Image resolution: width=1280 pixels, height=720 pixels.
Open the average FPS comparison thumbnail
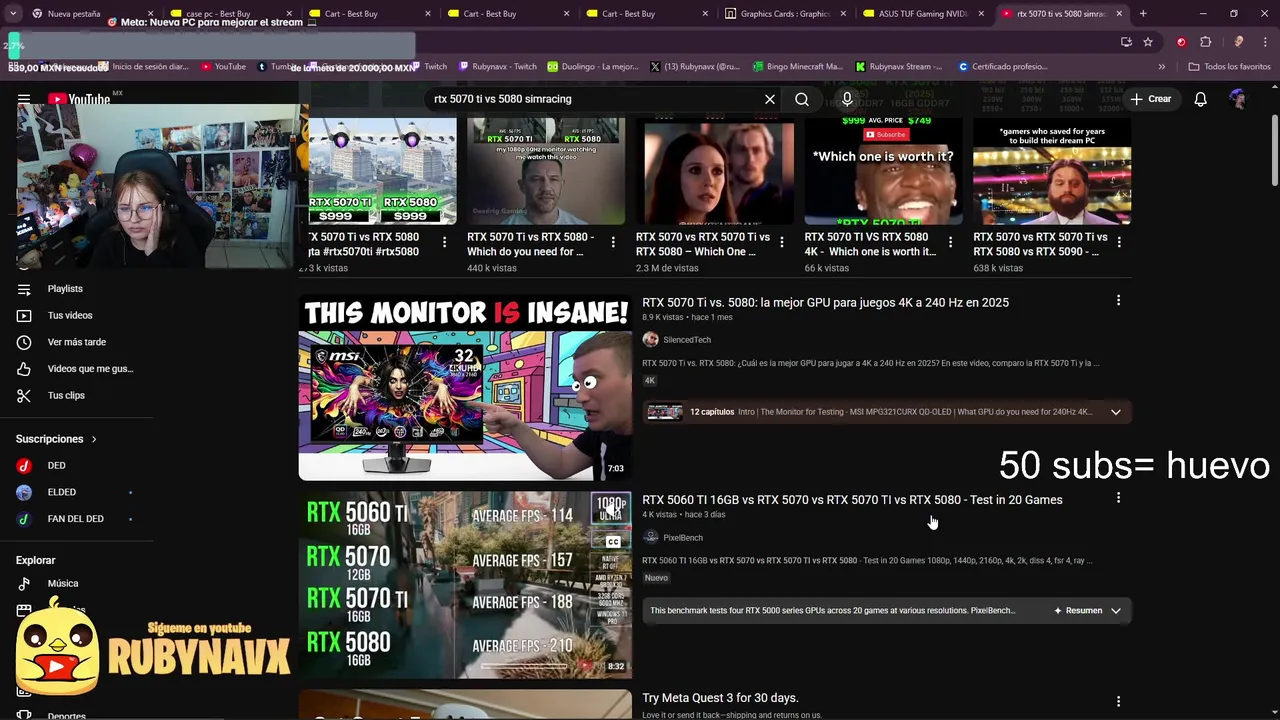(465, 585)
